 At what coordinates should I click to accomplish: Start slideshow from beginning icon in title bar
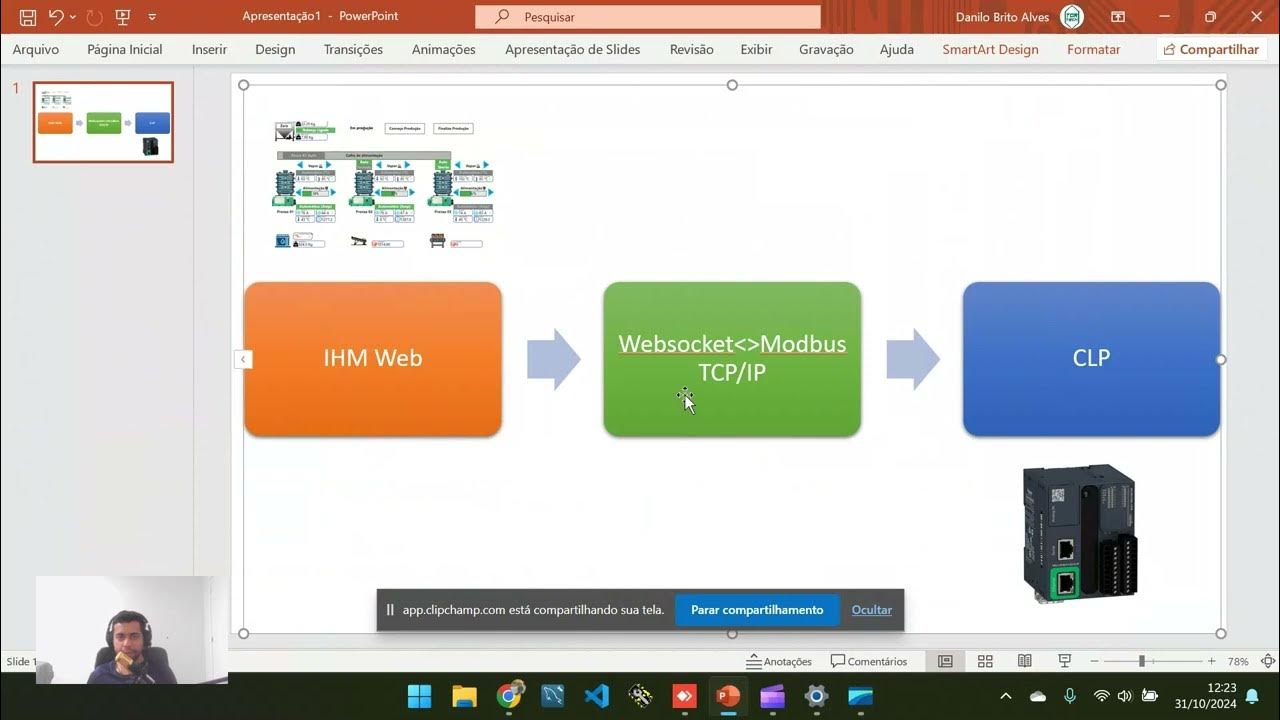coord(123,17)
